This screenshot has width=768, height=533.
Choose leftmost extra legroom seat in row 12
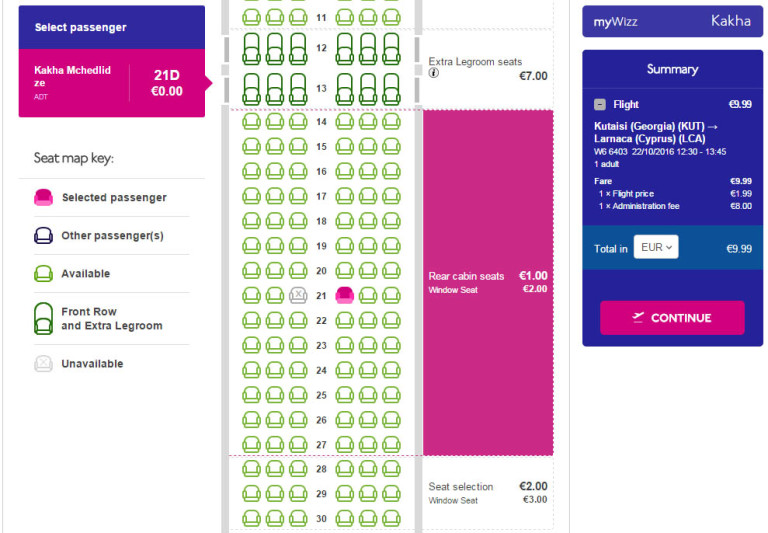tap(251, 49)
